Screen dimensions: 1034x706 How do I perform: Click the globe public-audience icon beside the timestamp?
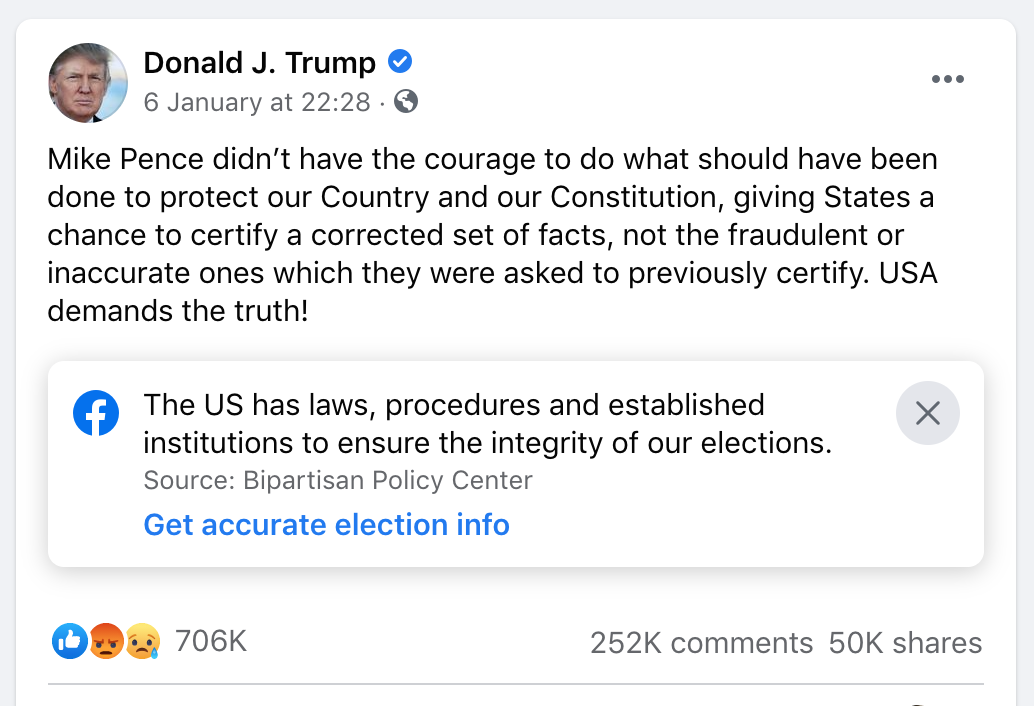coord(404,102)
